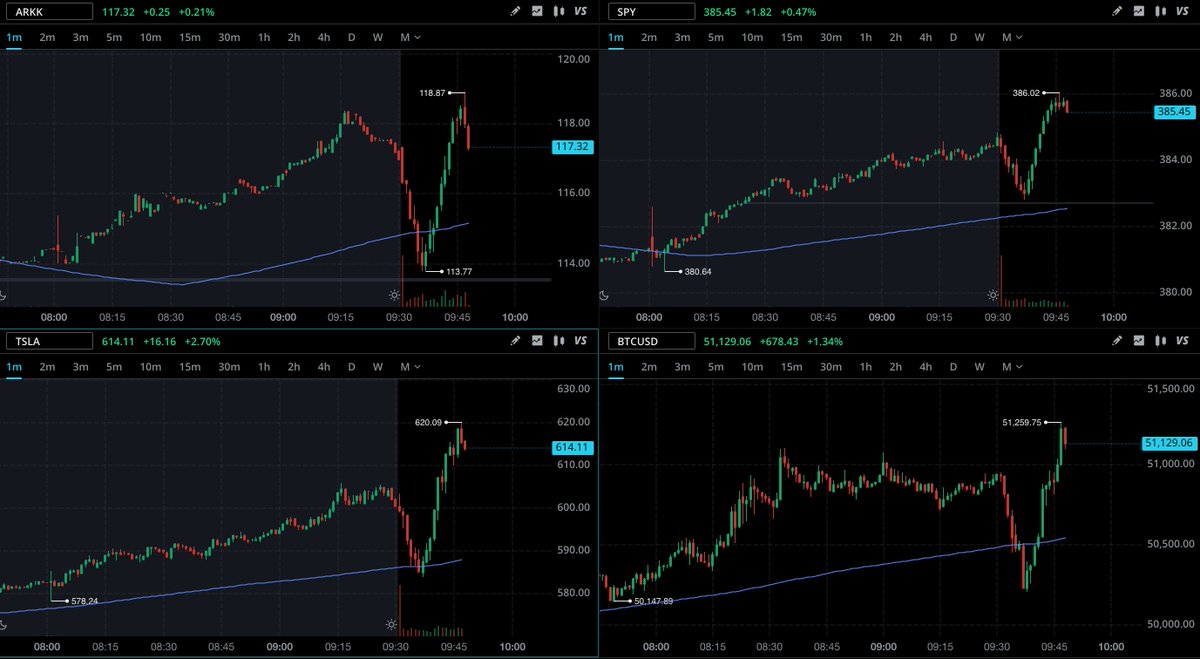
Task: Click the sun market-open icon on SPY chart
Action: pyautogui.click(x=993, y=295)
